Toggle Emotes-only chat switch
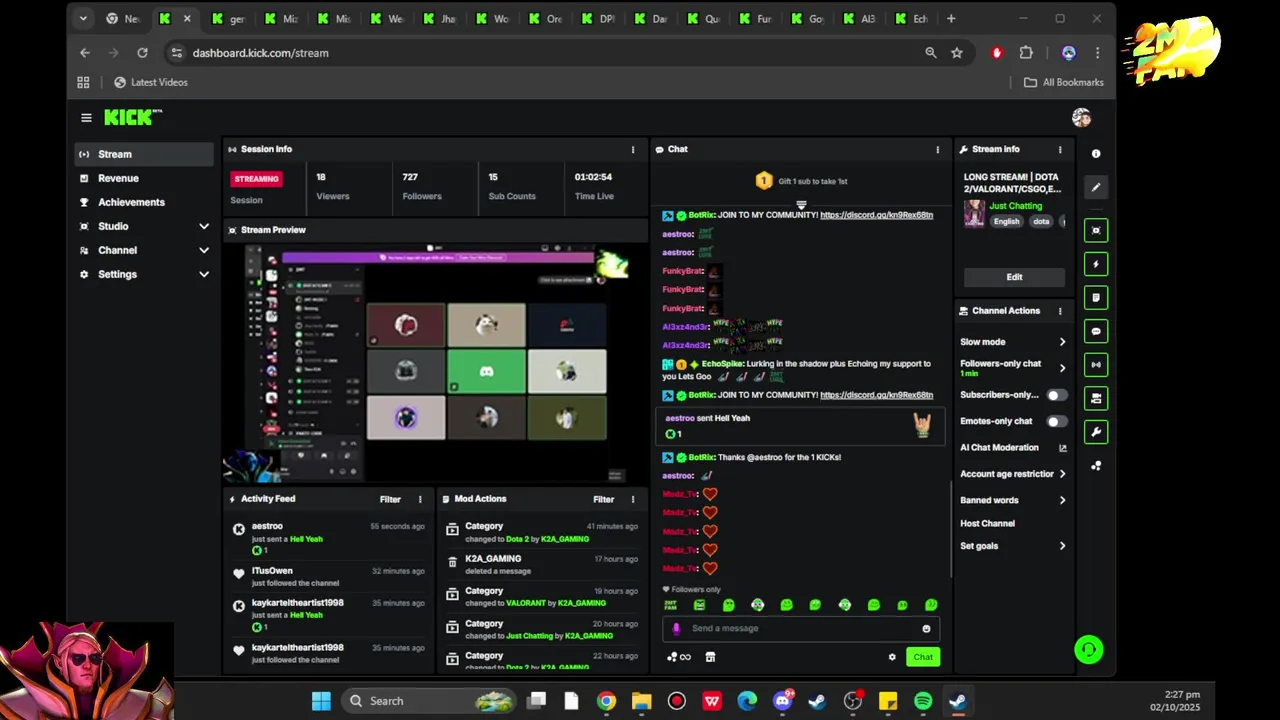Image resolution: width=1280 pixels, height=720 pixels. point(1055,421)
